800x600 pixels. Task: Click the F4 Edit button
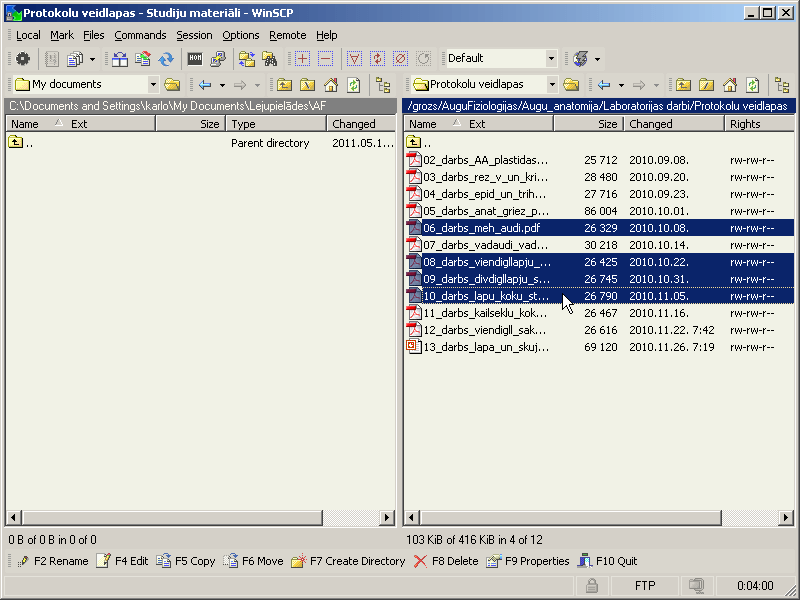(x=122, y=561)
